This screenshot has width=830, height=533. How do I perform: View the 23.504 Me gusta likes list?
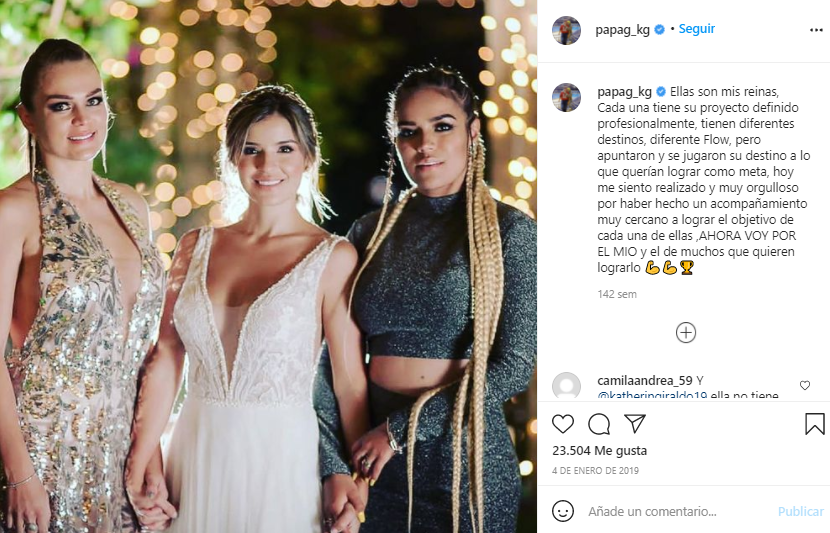[x=599, y=450]
